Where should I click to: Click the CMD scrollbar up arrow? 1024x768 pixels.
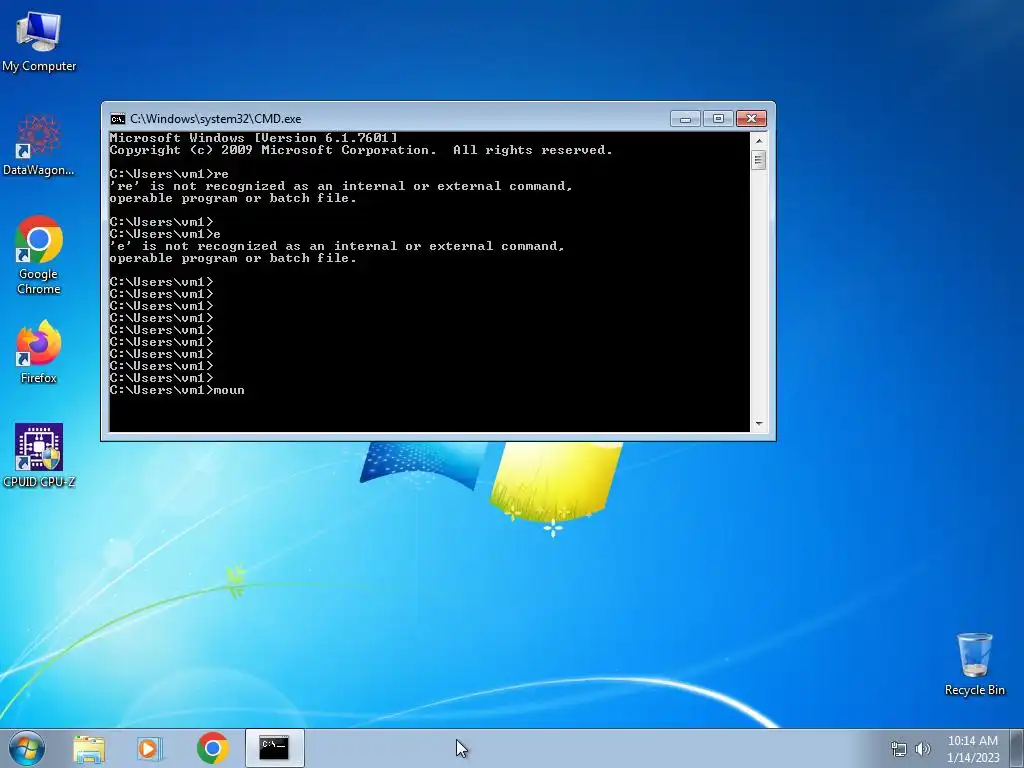[758, 140]
